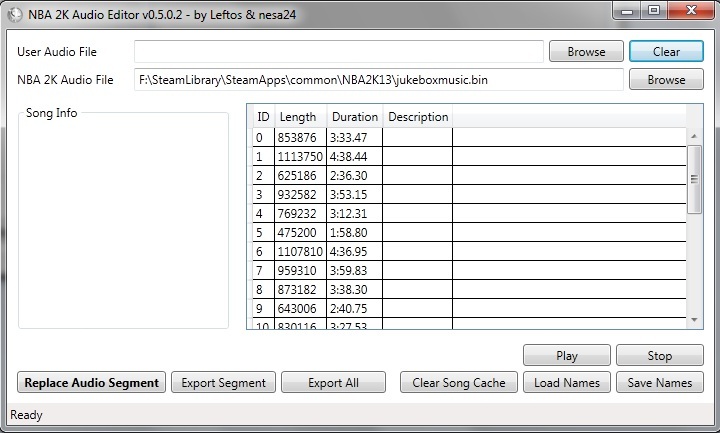Sort by the Duration column header

[x=354, y=117]
